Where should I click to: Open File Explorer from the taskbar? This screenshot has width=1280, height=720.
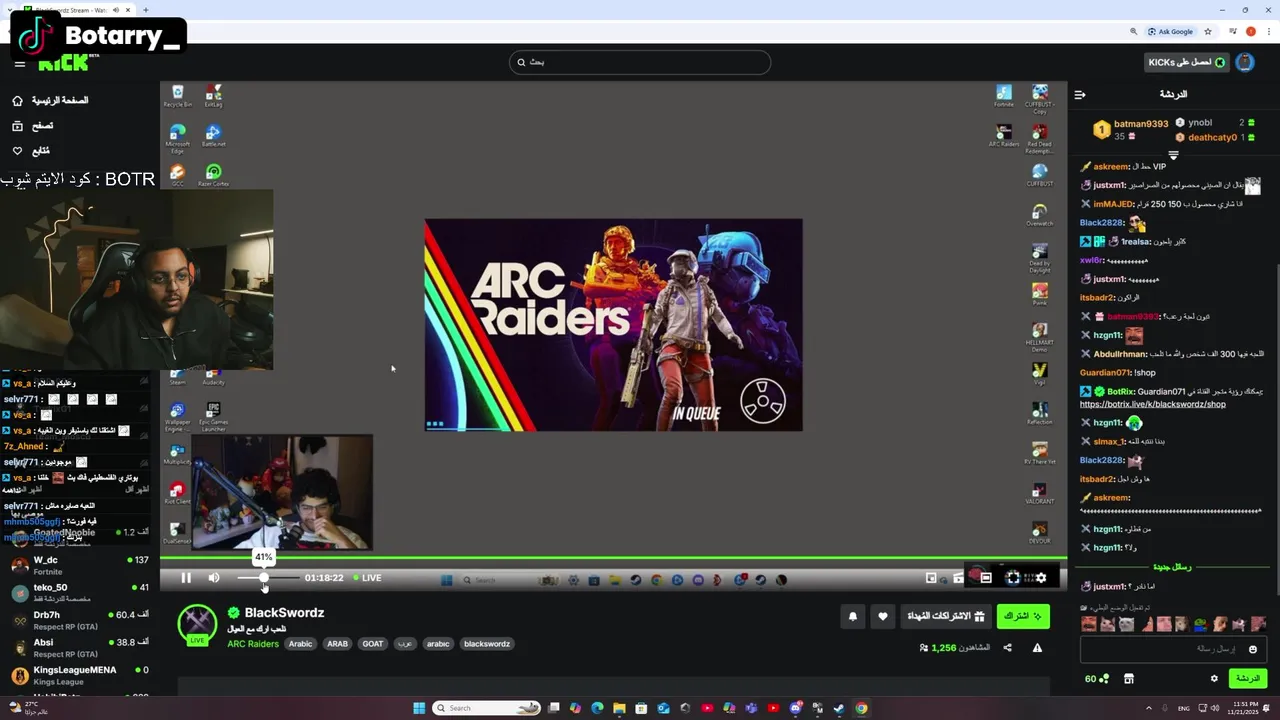[x=619, y=708]
